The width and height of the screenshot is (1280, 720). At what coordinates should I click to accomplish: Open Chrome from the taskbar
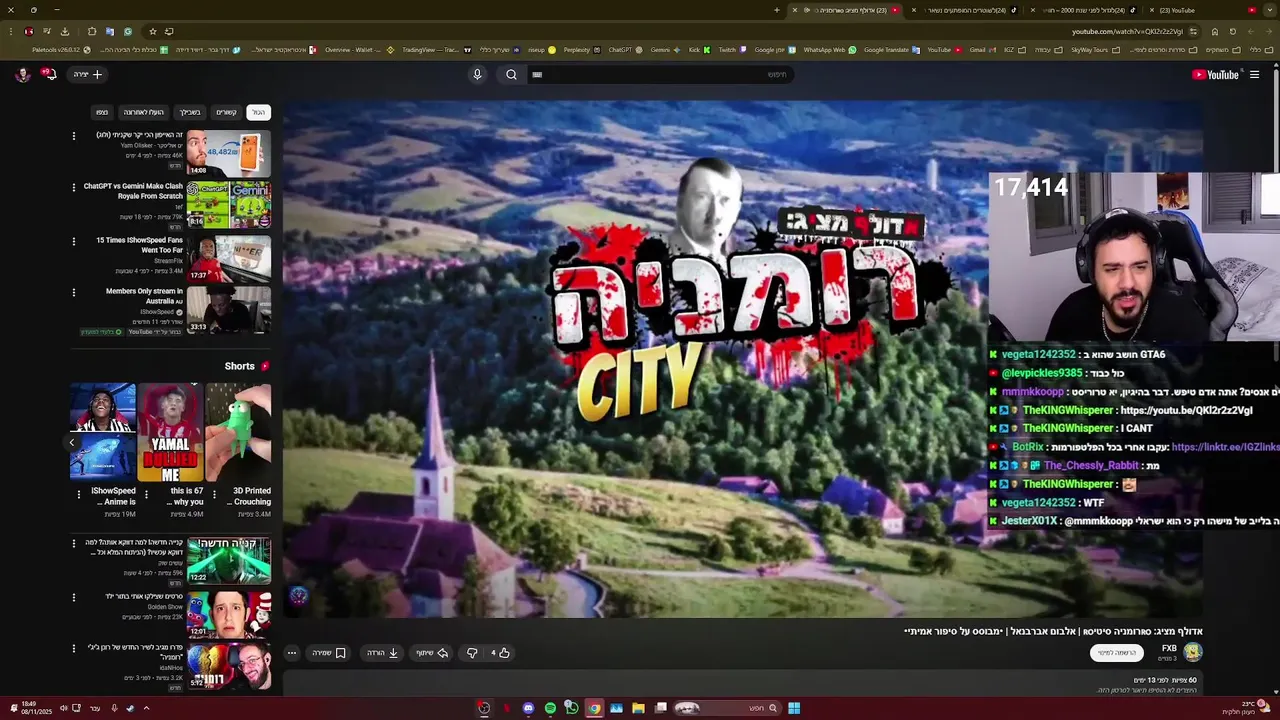pos(594,708)
